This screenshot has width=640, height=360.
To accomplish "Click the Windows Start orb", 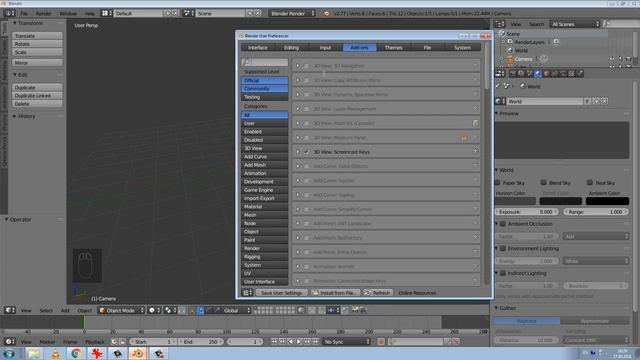I will [x=9, y=353].
